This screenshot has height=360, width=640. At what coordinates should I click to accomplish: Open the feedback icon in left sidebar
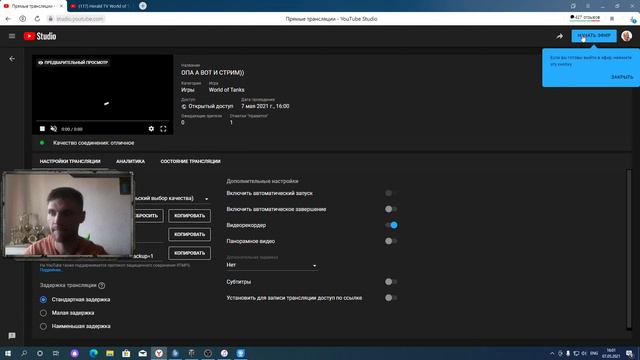tap(12, 336)
